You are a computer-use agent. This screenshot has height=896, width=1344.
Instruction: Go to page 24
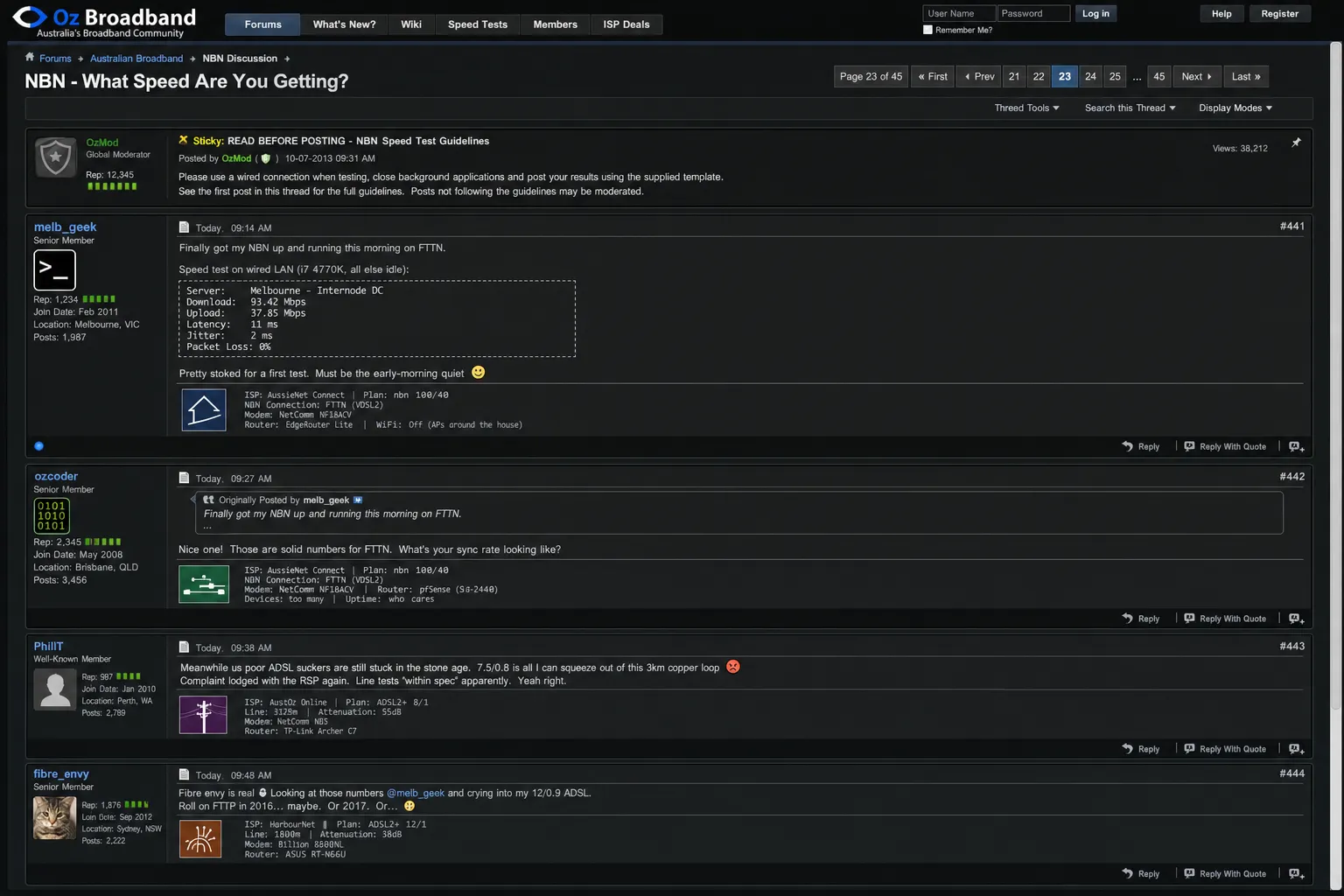click(1090, 76)
